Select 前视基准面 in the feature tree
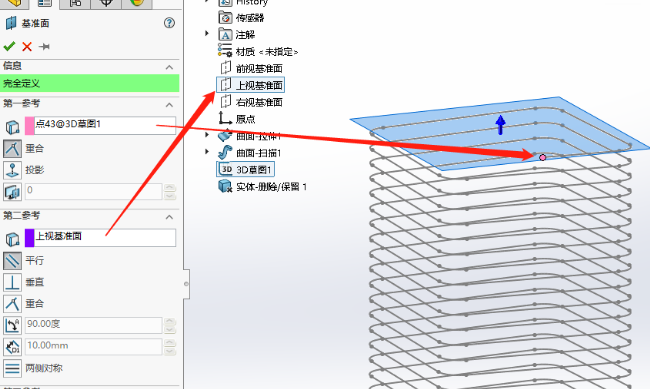 click(x=259, y=68)
